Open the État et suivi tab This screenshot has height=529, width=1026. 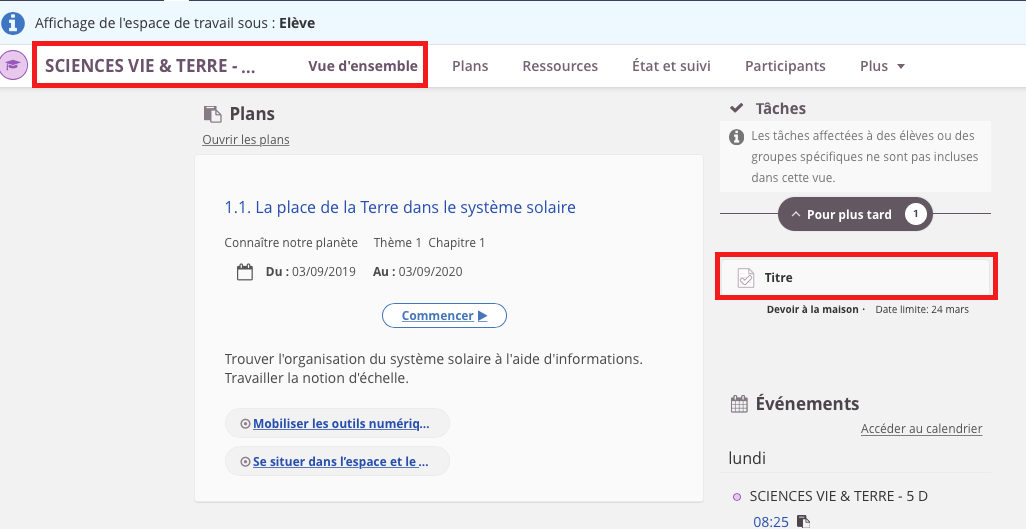click(x=671, y=66)
